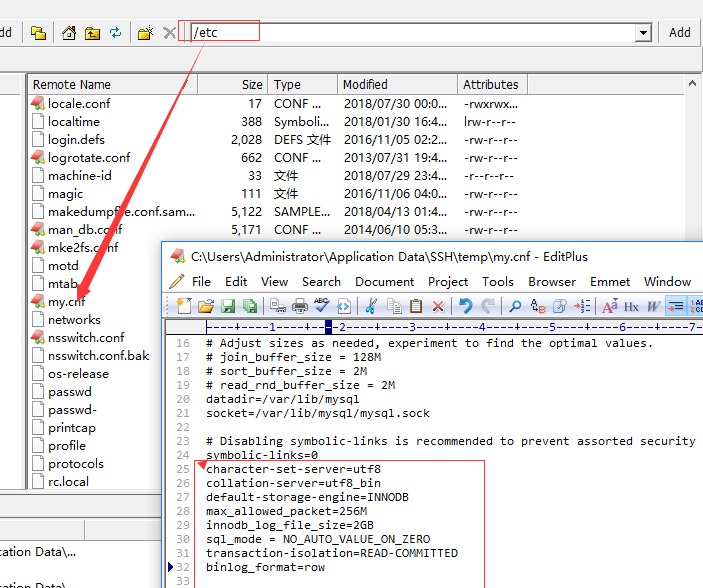Refresh the remote file listing
Screen dimensions: 703x588
[x=116, y=33]
